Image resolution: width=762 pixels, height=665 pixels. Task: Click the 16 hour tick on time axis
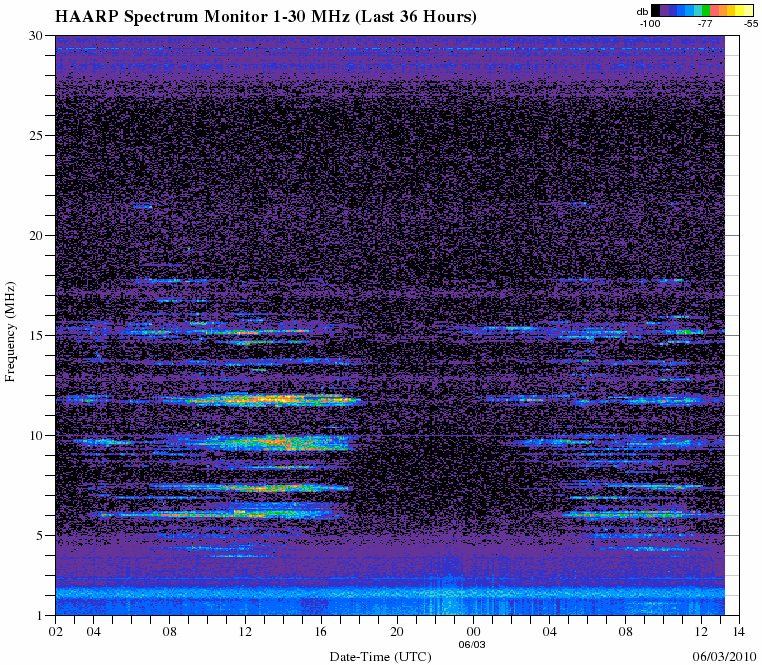click(x=321, y=632)
